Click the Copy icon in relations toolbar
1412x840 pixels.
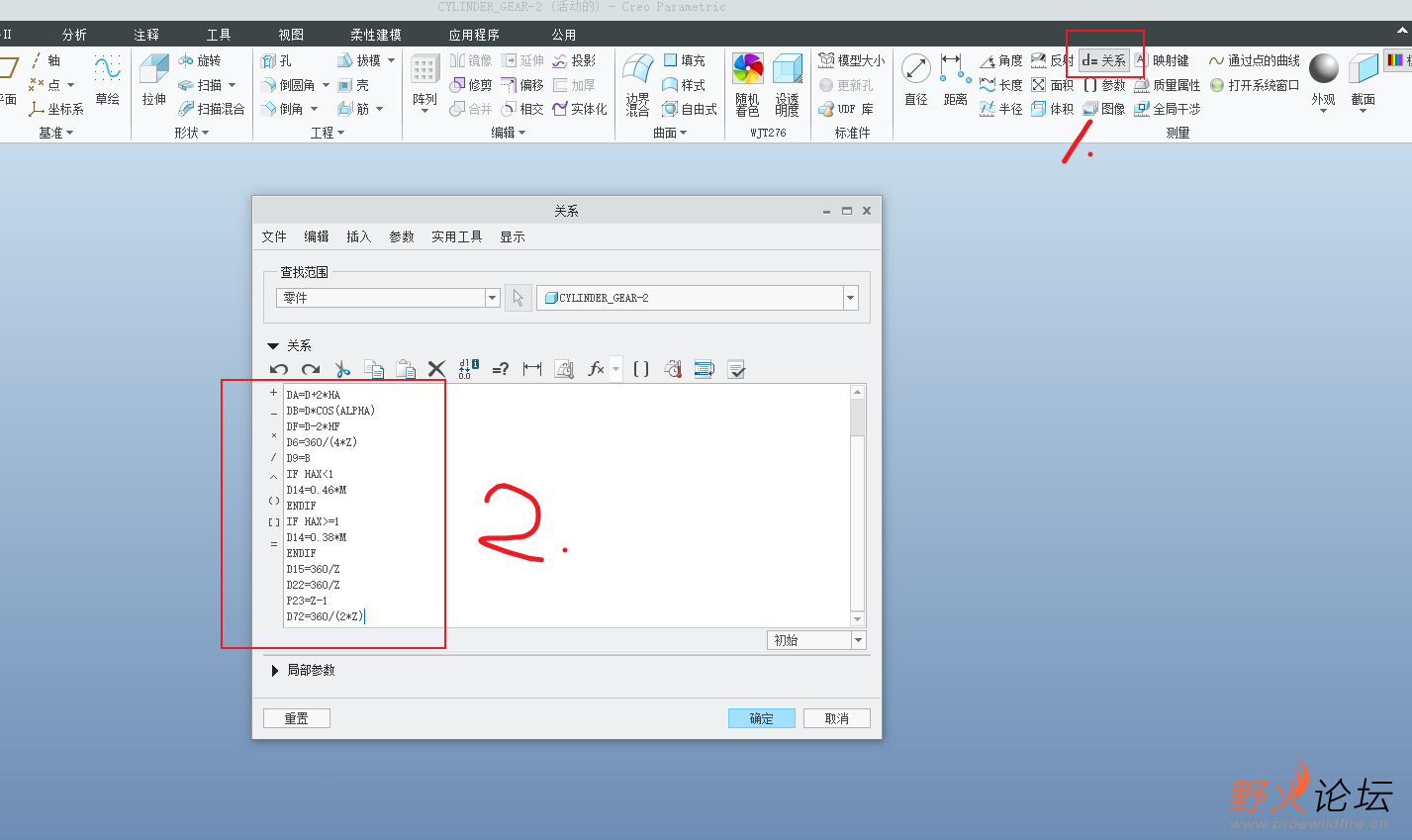[x=374, y=369]
